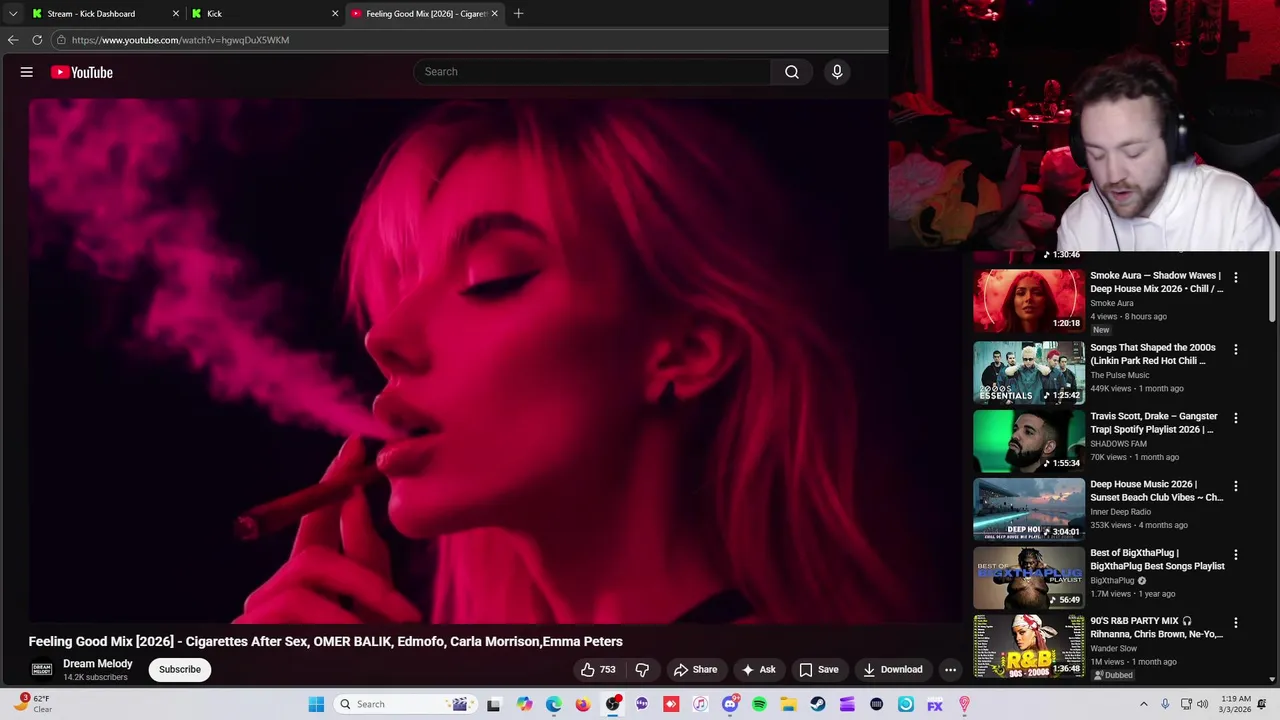Open Songs That Shaped the 2000s thumbnail
The image size is (1280, 720).
point(1029,372)
